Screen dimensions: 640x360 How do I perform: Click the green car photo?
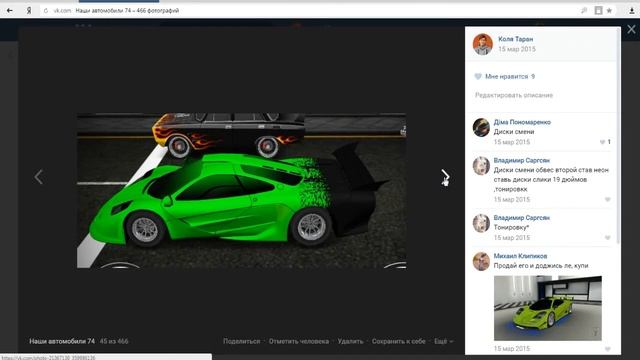241,191
